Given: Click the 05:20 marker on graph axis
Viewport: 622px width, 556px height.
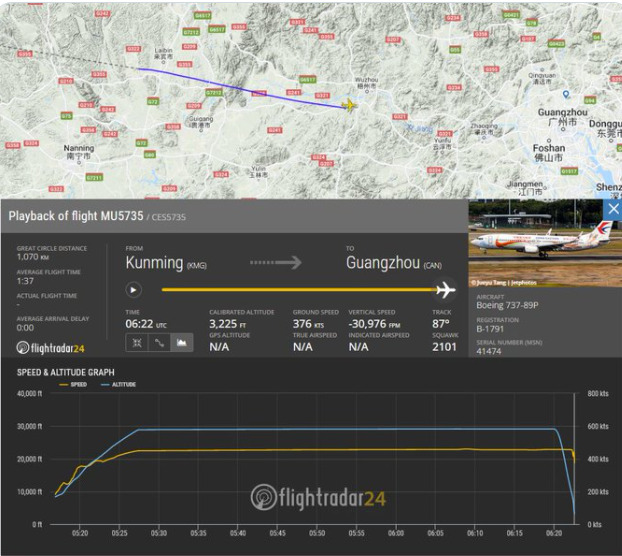Looking at the screenshot, I should pyautogui.click(x=80, y=533).
